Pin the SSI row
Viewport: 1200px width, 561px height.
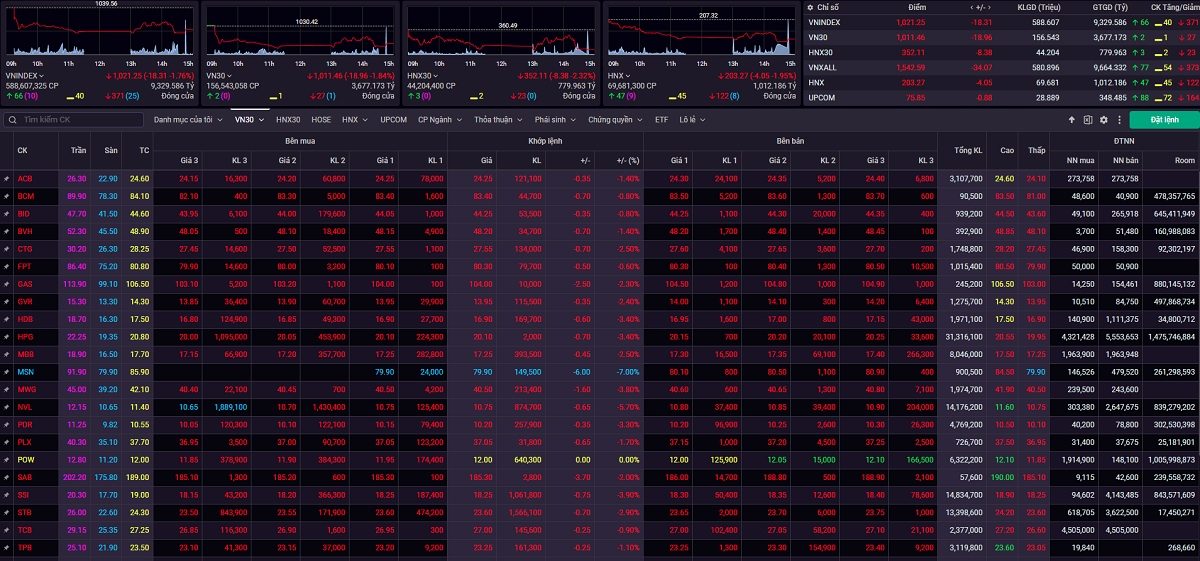[6, 495]
